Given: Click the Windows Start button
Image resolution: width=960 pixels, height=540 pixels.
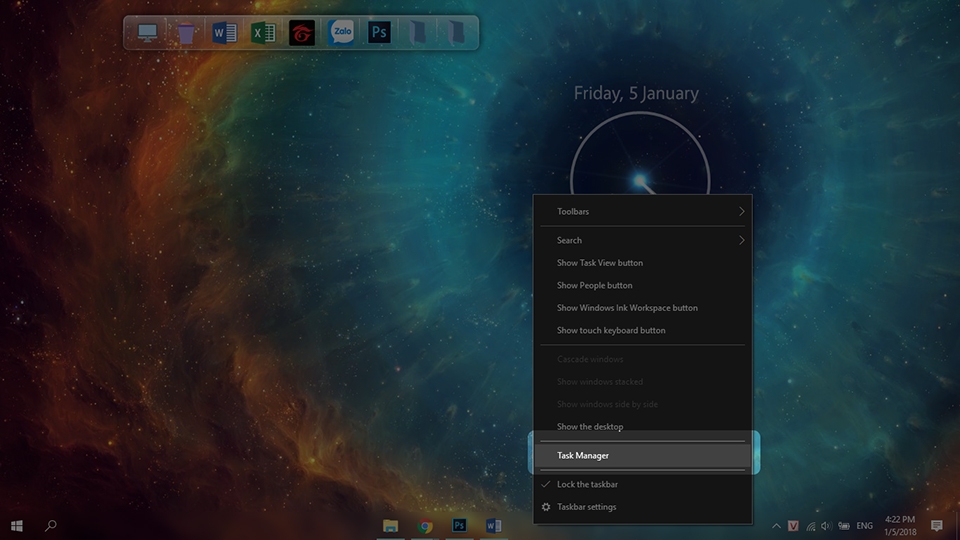Looking at the screenshot, I should [17, 526].
